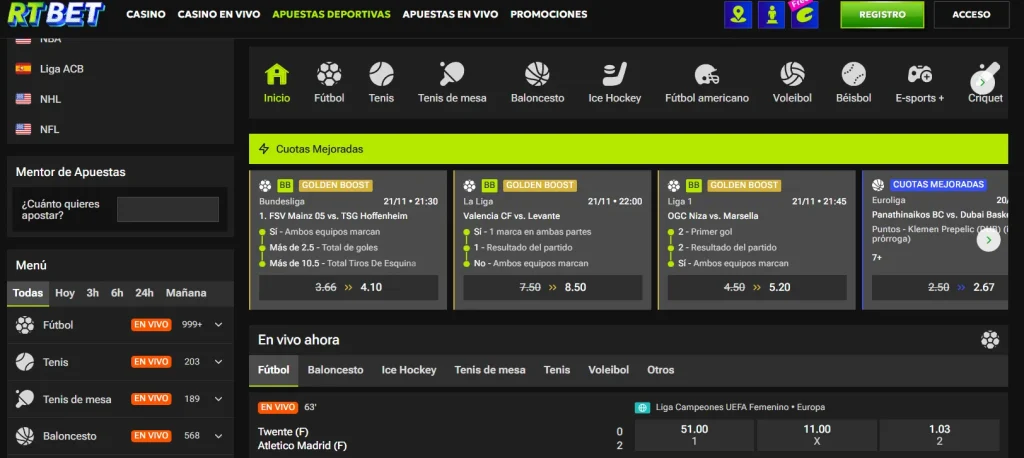Screen dimensions: 1024x458
Task: Bet the 4.10 boosted odds on Mainz card
Action: coord(349,287)
